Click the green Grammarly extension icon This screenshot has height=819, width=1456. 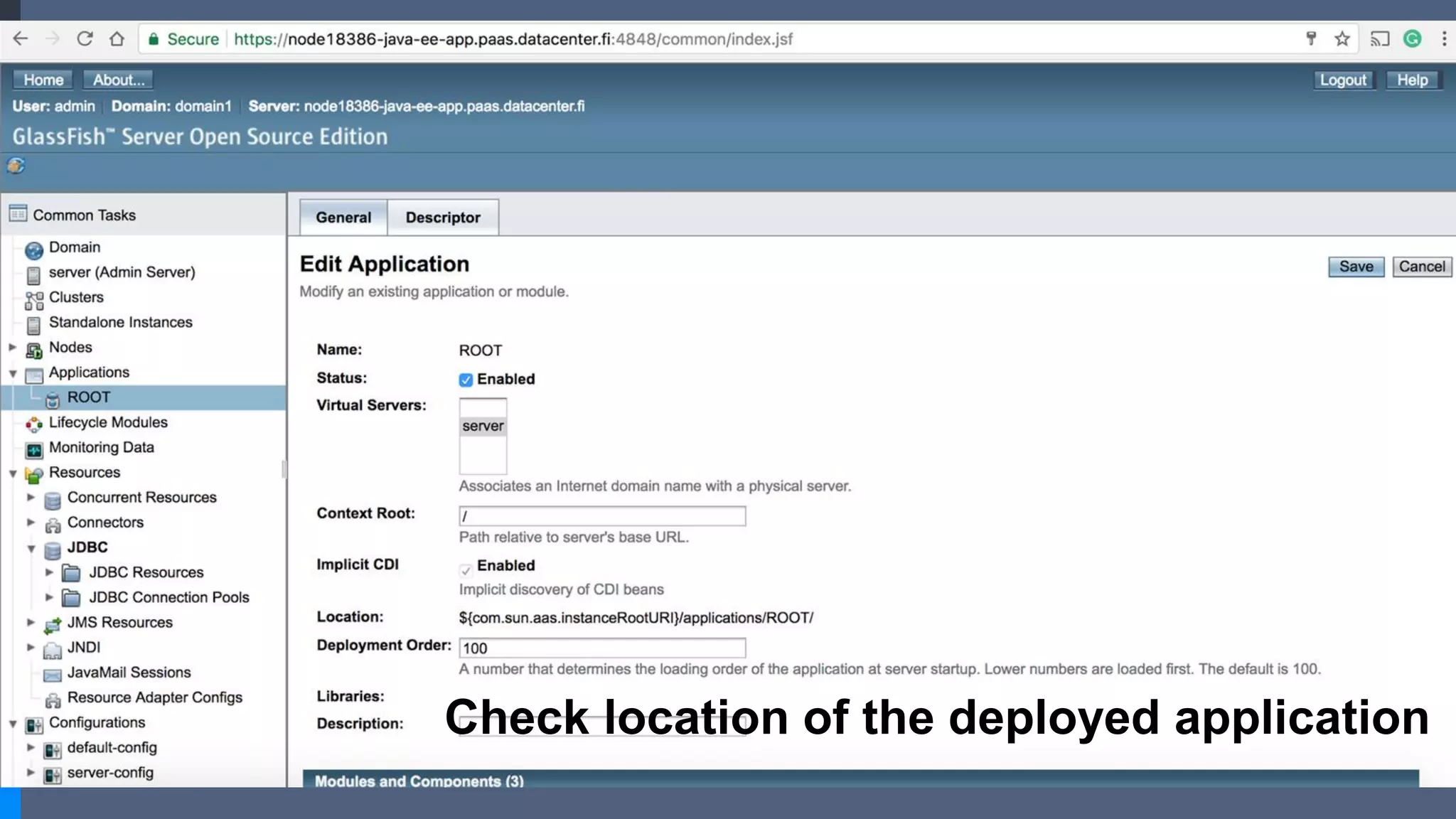(x=1412, y=39)
